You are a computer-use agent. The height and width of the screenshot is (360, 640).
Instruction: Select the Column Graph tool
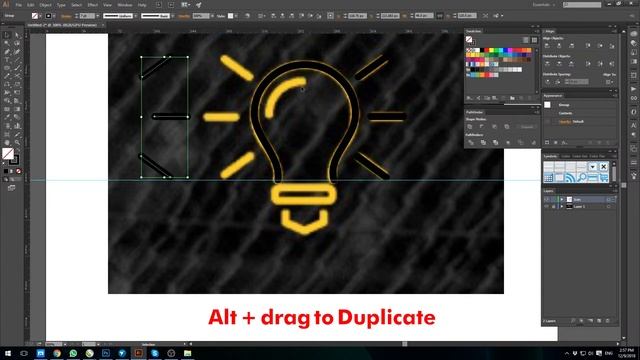pyautogui.click(x=17, y=125)
